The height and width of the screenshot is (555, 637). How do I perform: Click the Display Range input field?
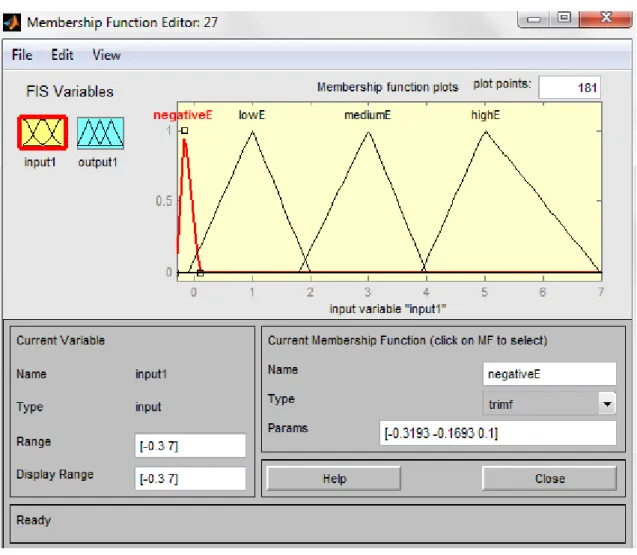point(190,479)
